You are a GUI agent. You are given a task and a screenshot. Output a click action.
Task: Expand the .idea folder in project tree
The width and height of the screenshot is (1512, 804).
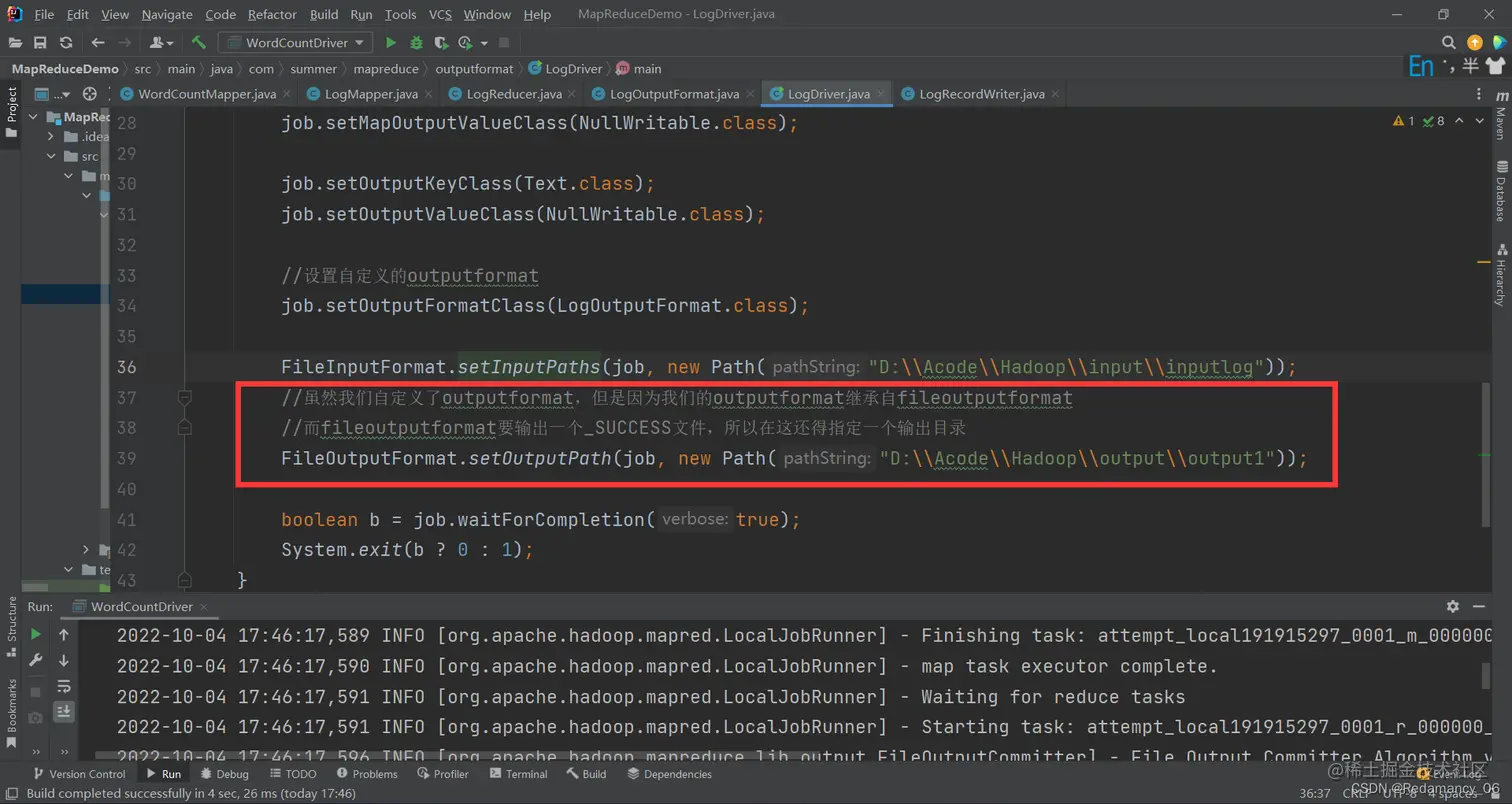coord(50,137)
